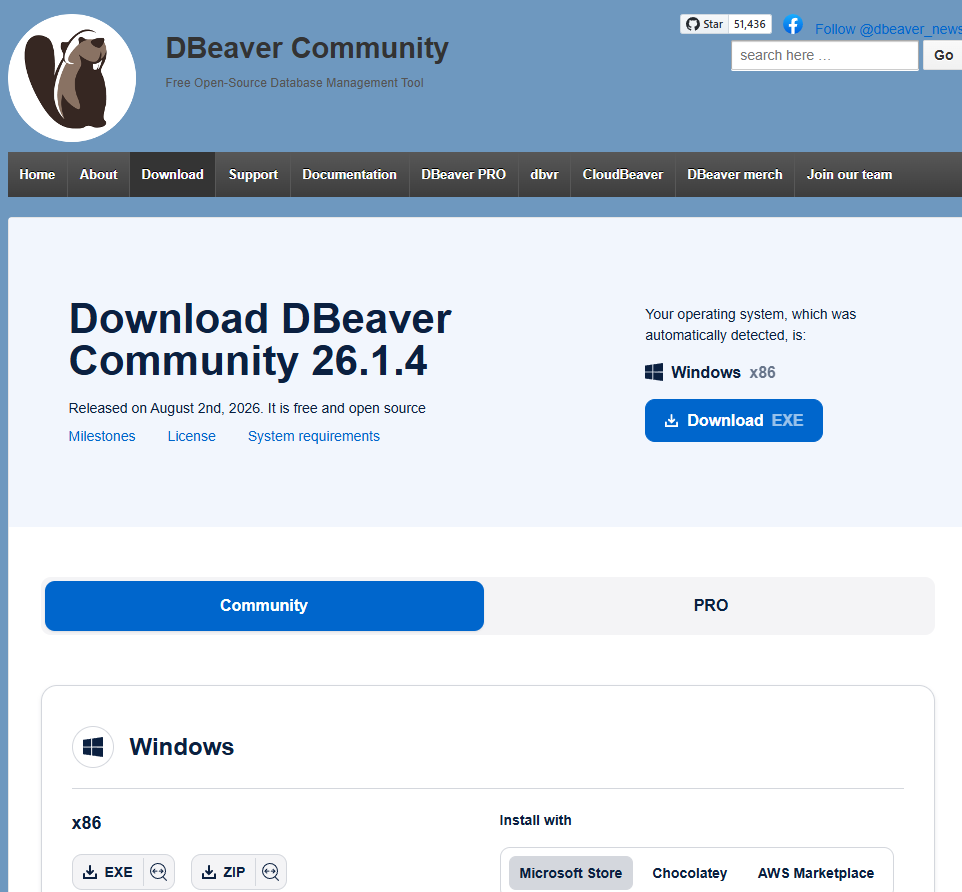Click the x86 architecture heading

click(x=87, y=823)
